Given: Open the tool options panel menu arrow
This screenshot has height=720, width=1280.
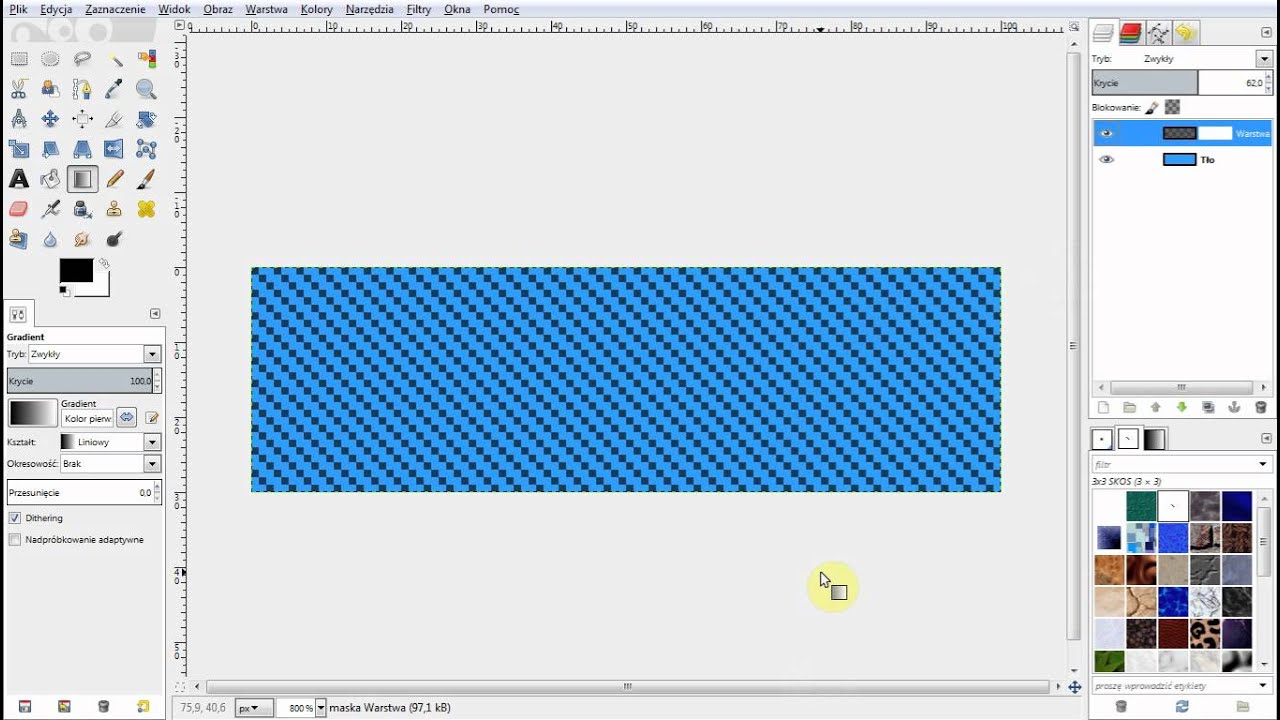Looking at the screenshot, I should pyautogui.click(x=154, y=313).
